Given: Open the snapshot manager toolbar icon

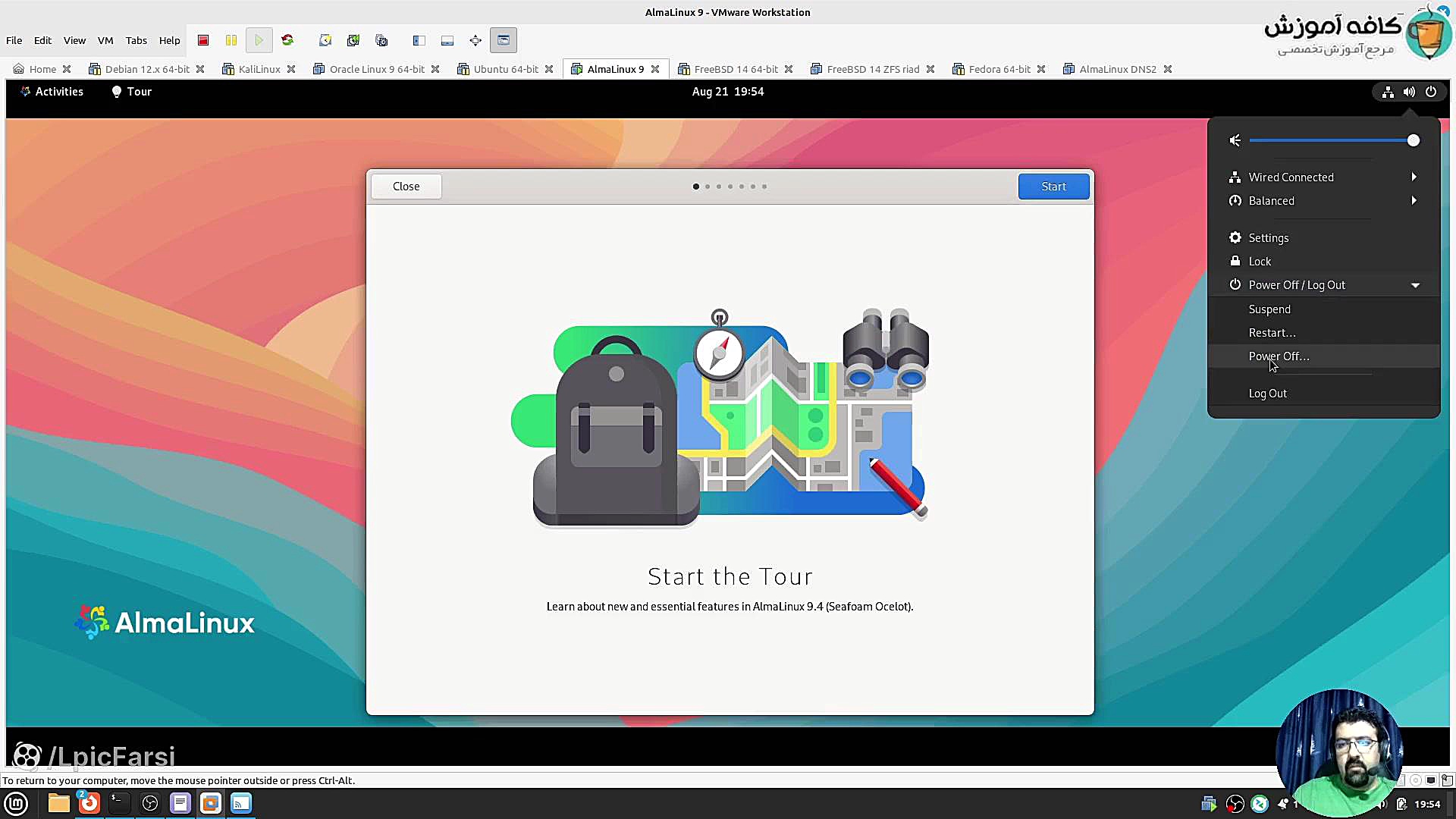Looking at the screenshot, I should point(381,40).
